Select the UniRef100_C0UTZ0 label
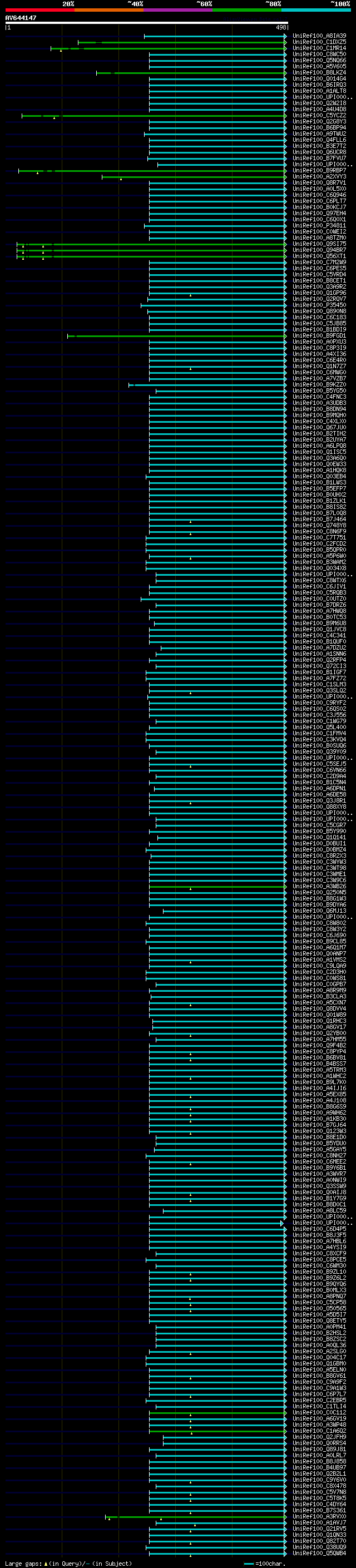This screenshot has height=1568, width=356. (x=319, y=599)
